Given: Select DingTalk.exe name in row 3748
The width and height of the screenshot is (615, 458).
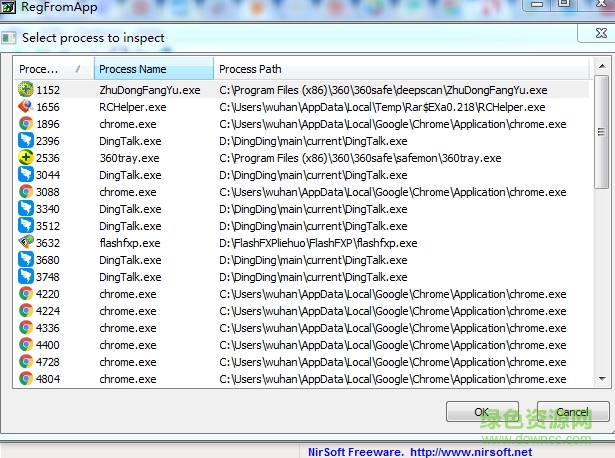Looking at the screenshot, I should coord(130,277).
